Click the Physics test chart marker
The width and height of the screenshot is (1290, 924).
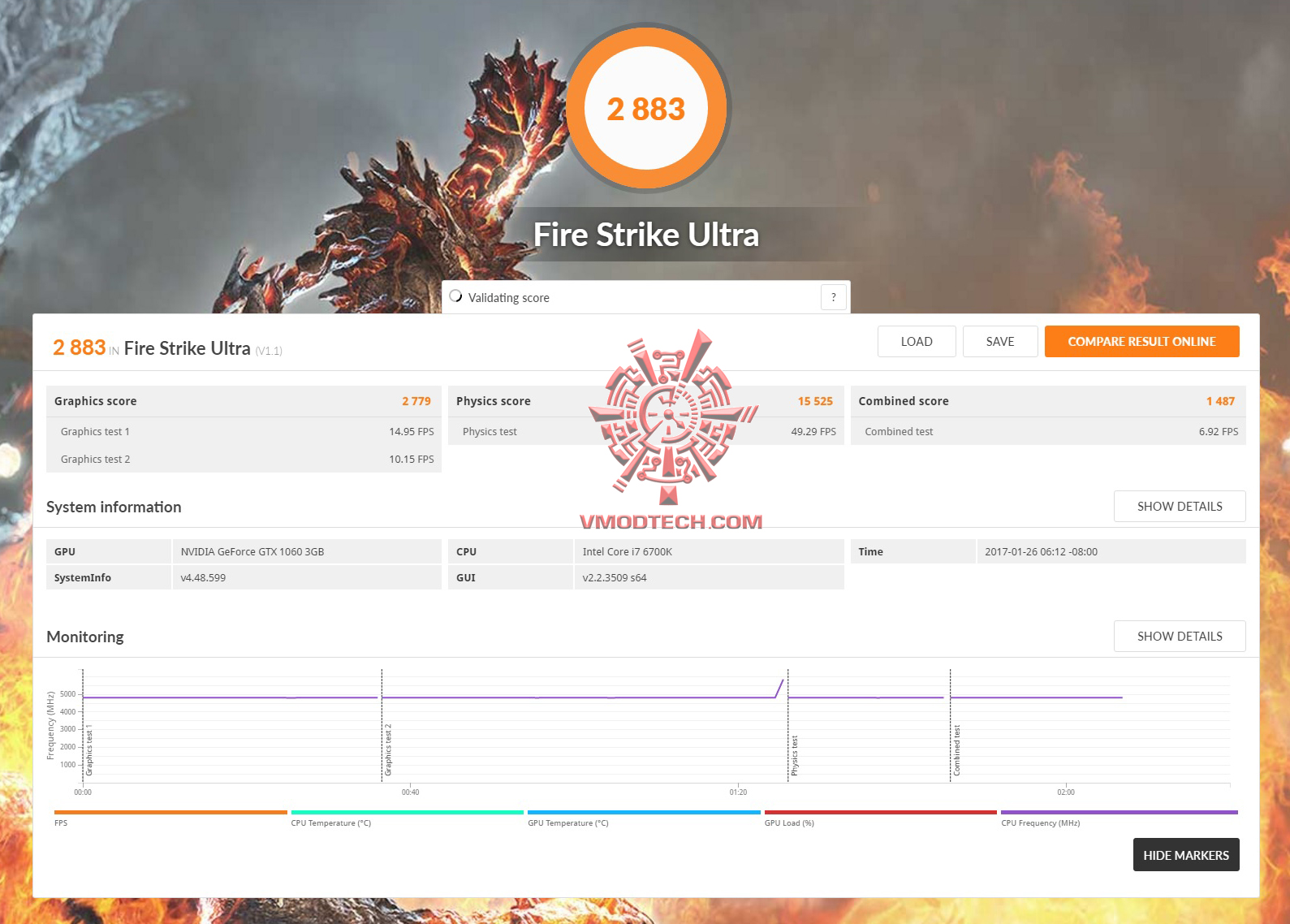[795, 756]
